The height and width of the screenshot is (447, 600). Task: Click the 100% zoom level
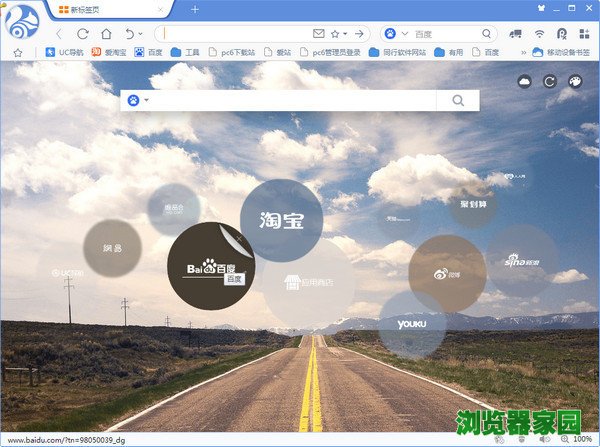(x=582, y=439)
